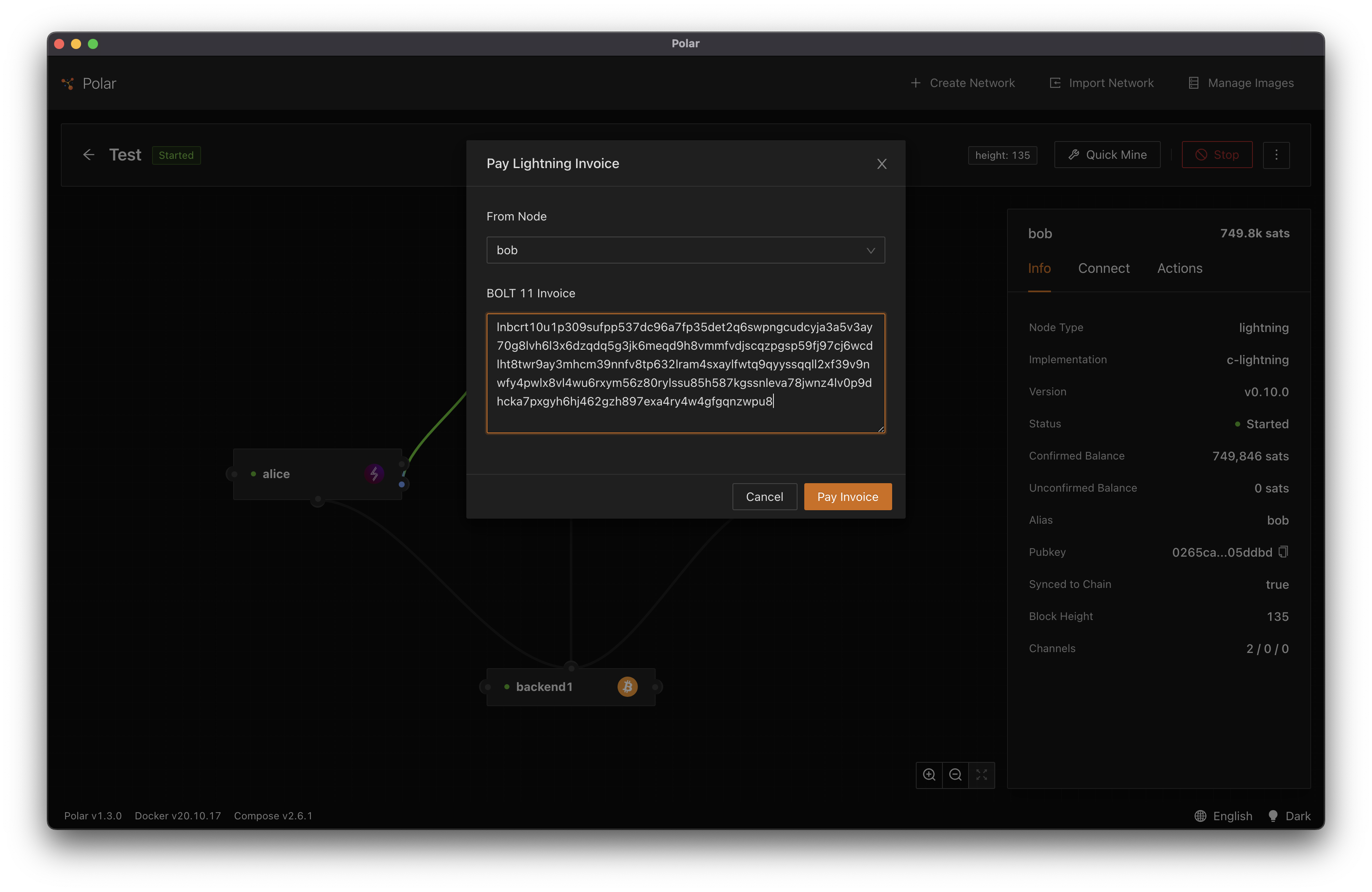Toggle the Started status indicator
Viewport: 1372px width, 892px height.
coord(176,155)
